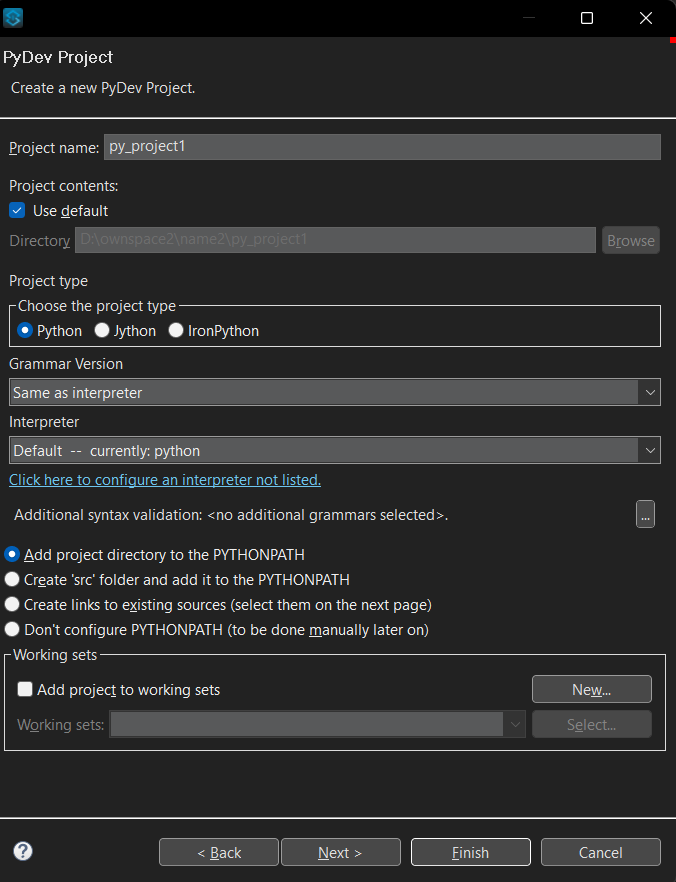Screen dimensions: 676x882
Task: Go to the Next wizard page
Action: coord(340,852)
